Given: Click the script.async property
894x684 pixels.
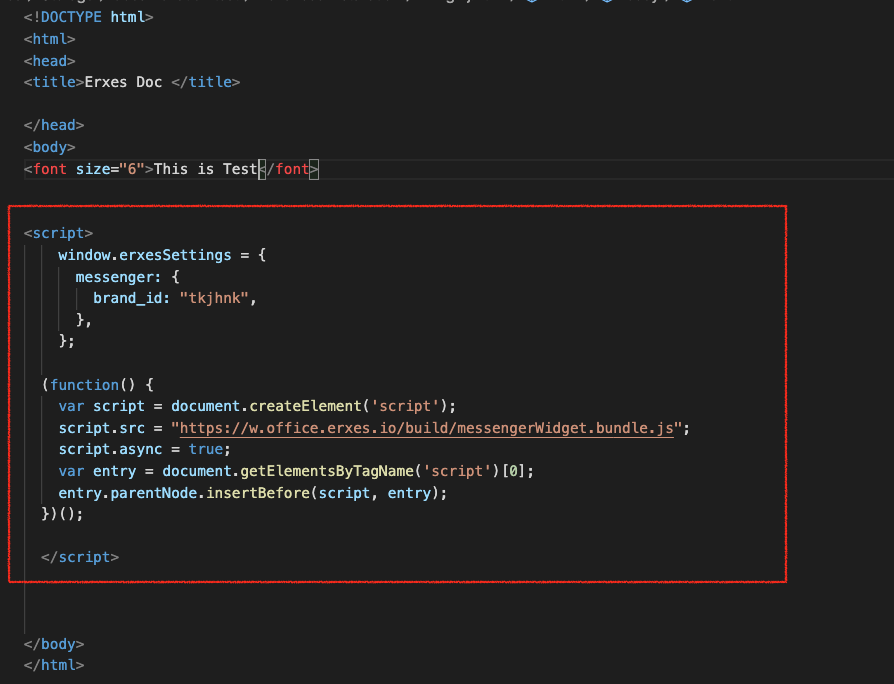Looking at the screenshot, I should pyautogui.click(x=110, y=449).
